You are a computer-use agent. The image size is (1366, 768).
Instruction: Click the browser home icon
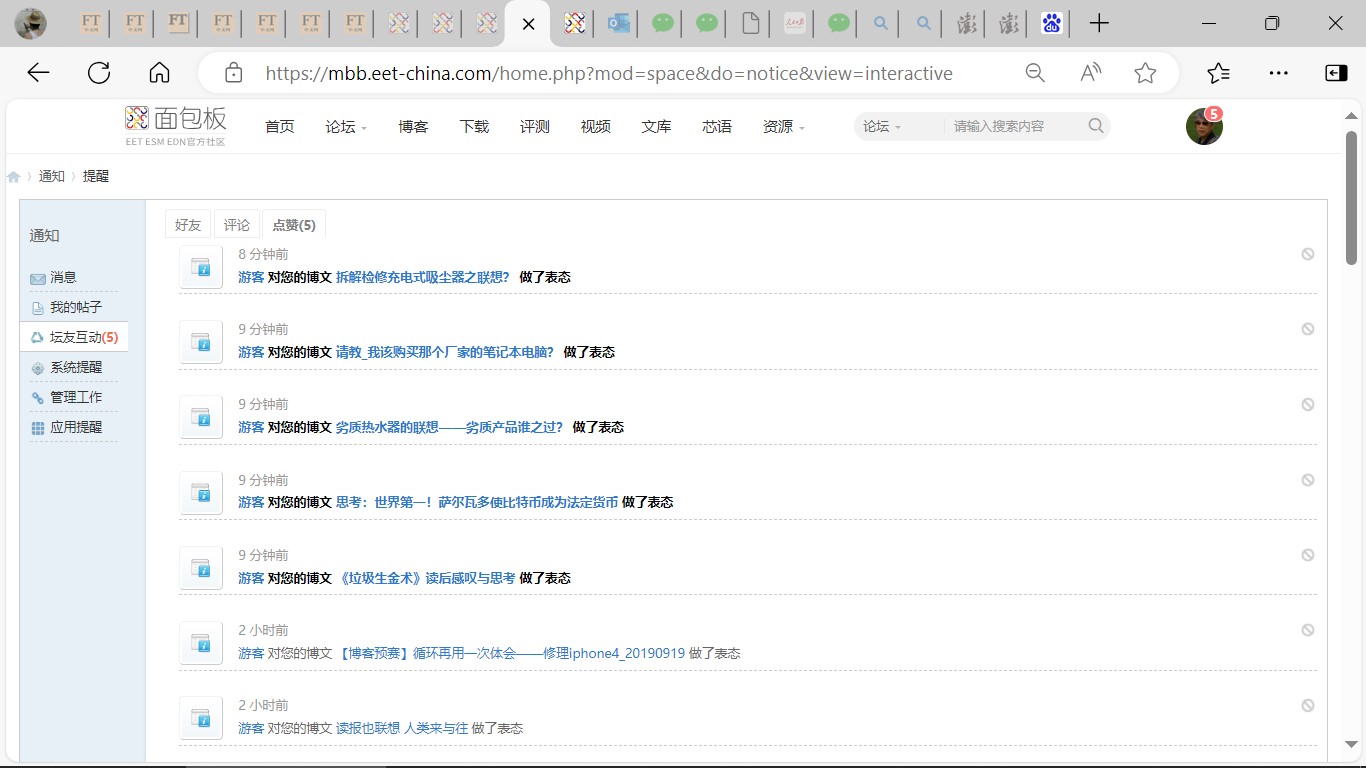click(x=159, y=73)
